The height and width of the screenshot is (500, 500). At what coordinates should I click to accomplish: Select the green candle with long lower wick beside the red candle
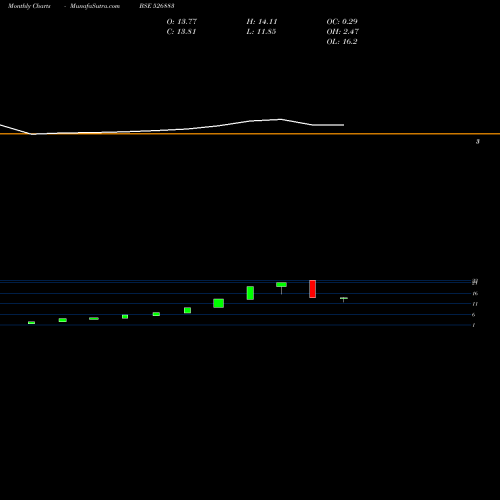click(281, 285)
